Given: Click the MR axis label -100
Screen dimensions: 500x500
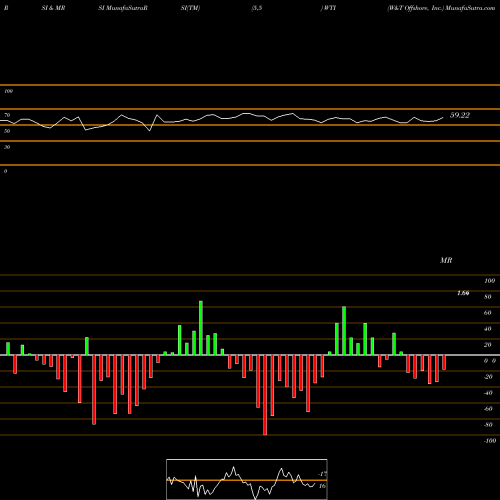Looking at the screenshot, I should coord(490,441).
